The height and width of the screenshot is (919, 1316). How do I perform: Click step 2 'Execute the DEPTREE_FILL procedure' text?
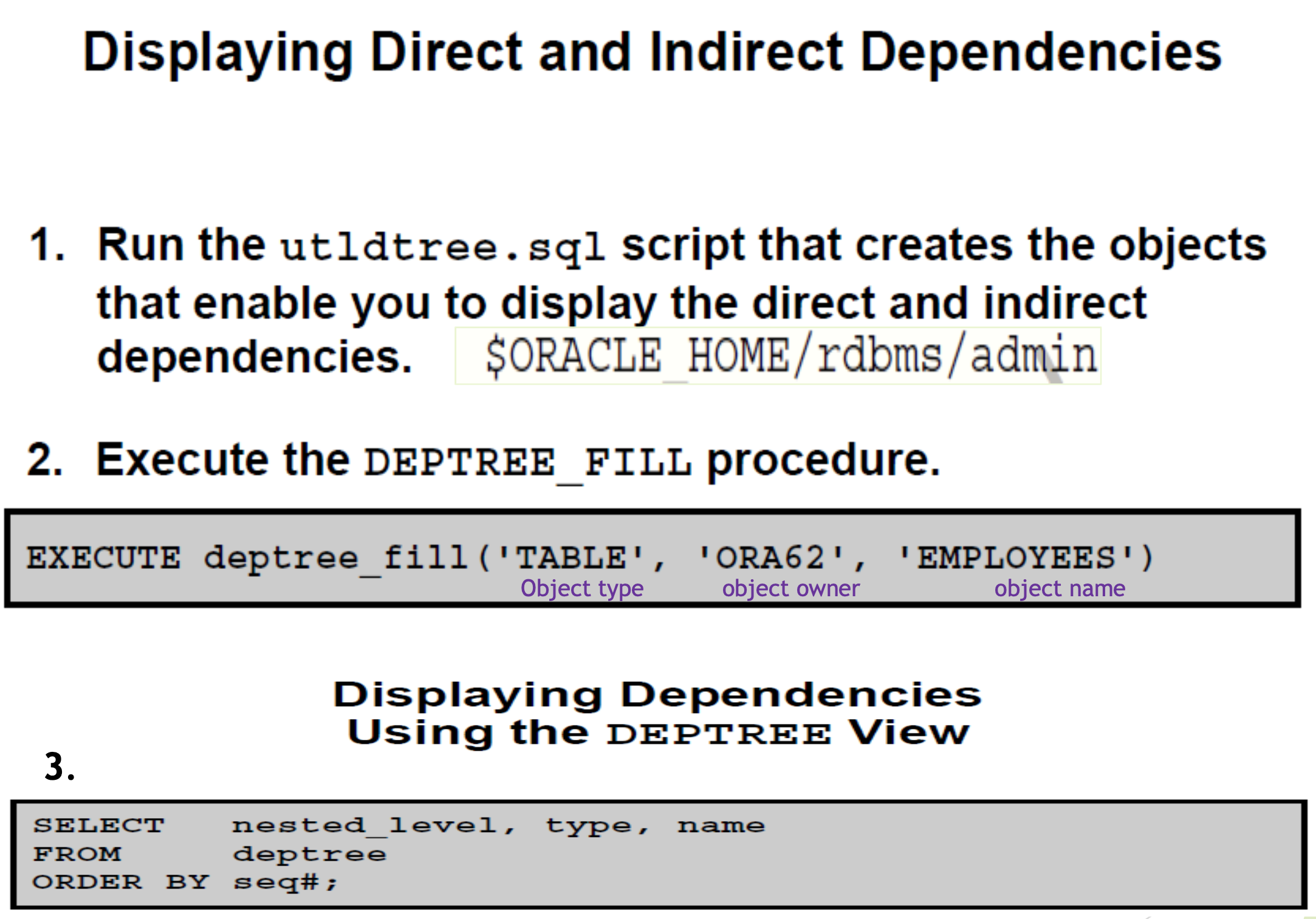[x=486, y=460]
